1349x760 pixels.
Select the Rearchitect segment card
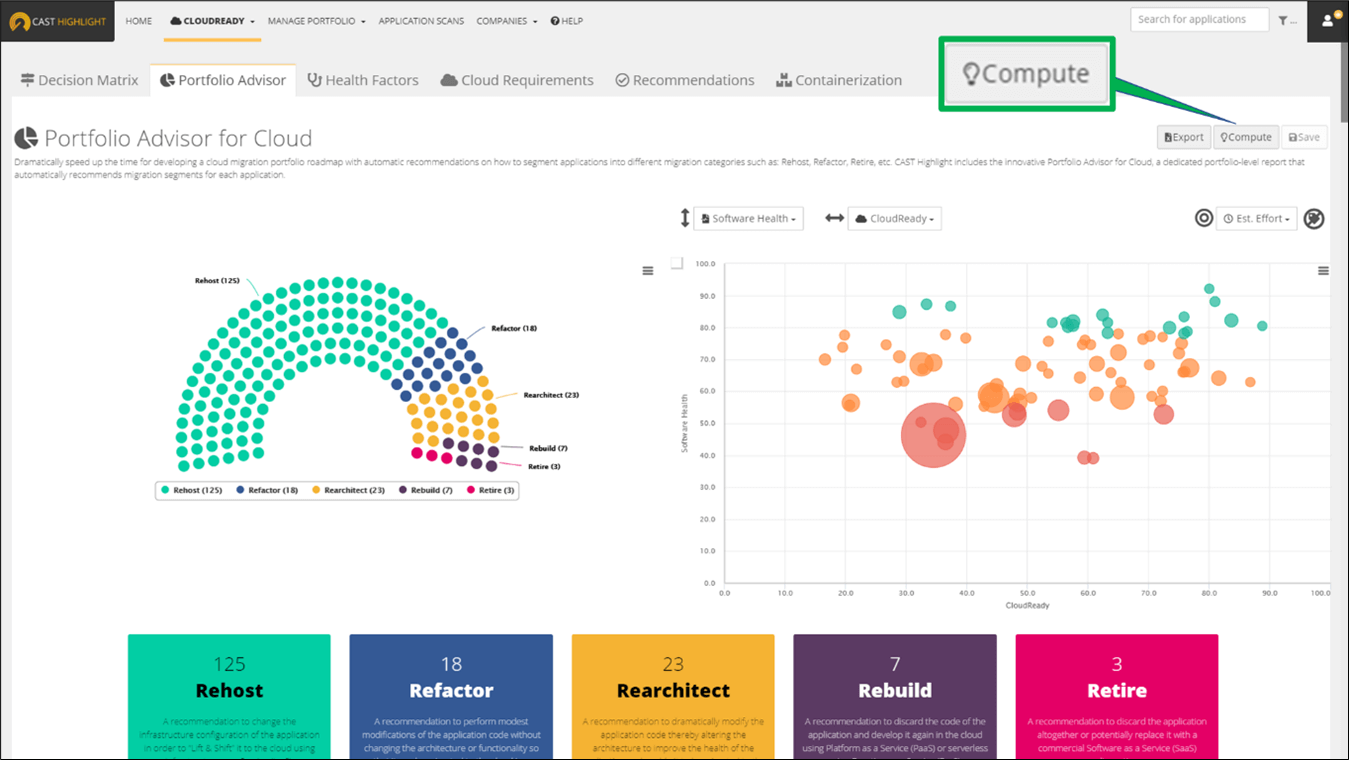(672, 695)
